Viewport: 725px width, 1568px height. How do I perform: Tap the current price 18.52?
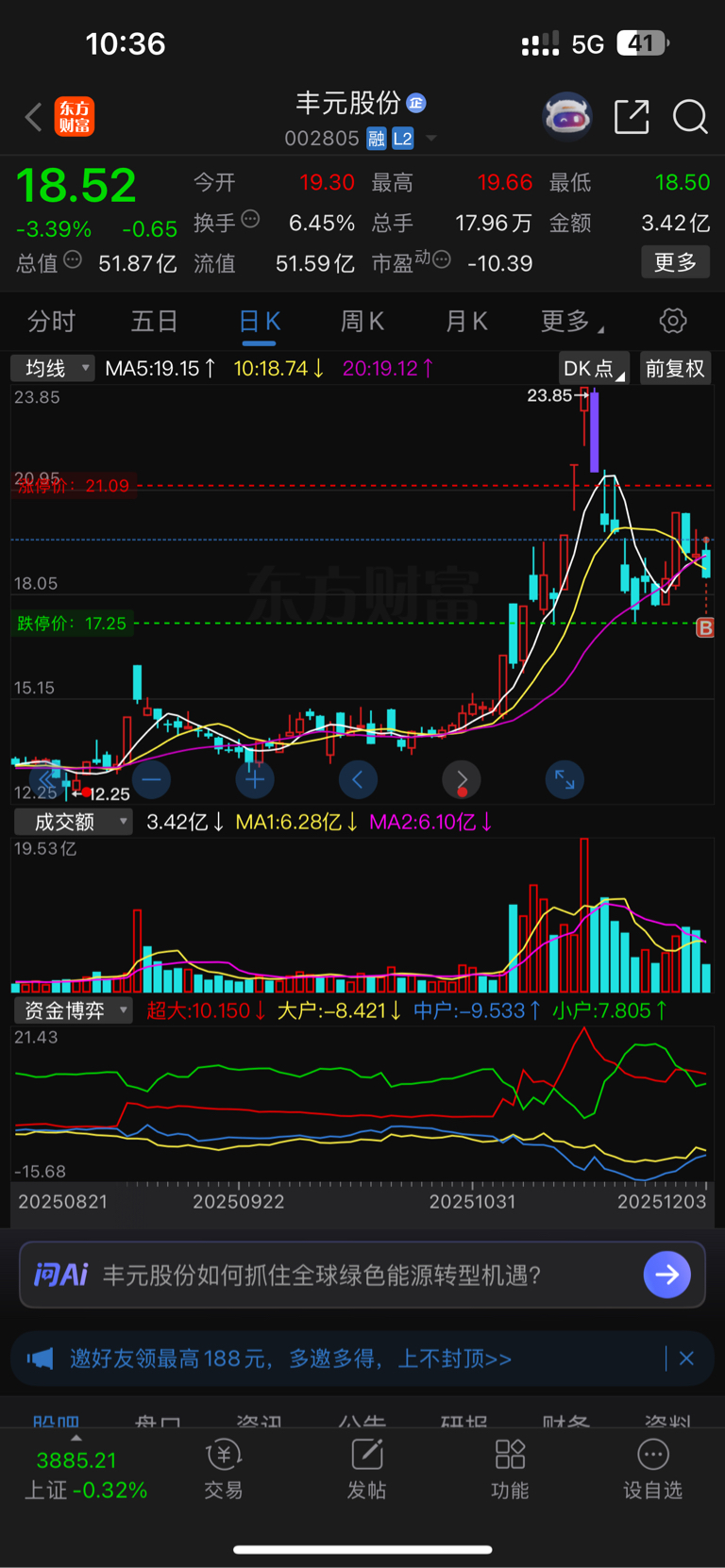coord(76,185)
